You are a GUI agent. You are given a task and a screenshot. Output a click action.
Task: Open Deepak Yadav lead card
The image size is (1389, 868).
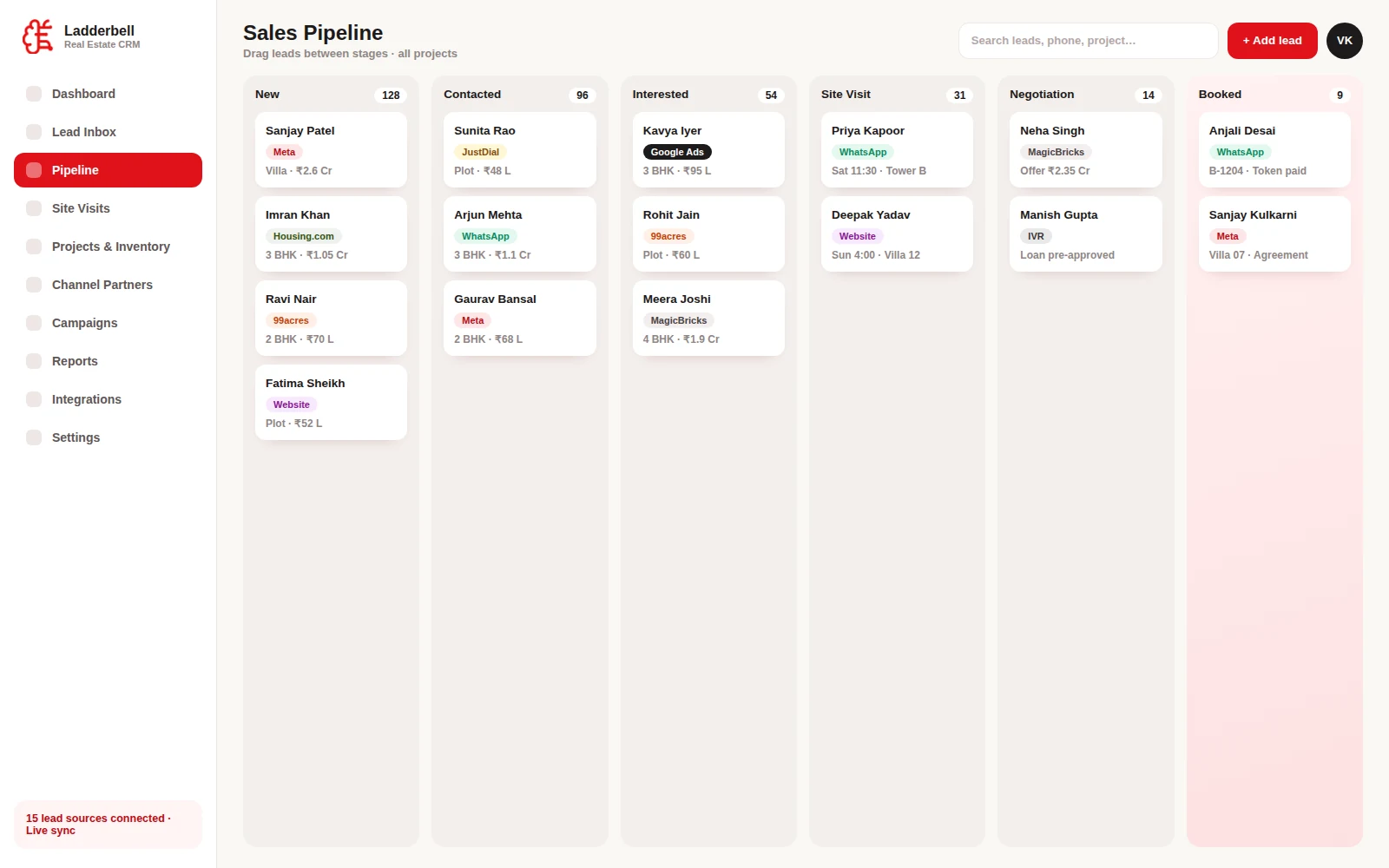[x=897, y=233]
